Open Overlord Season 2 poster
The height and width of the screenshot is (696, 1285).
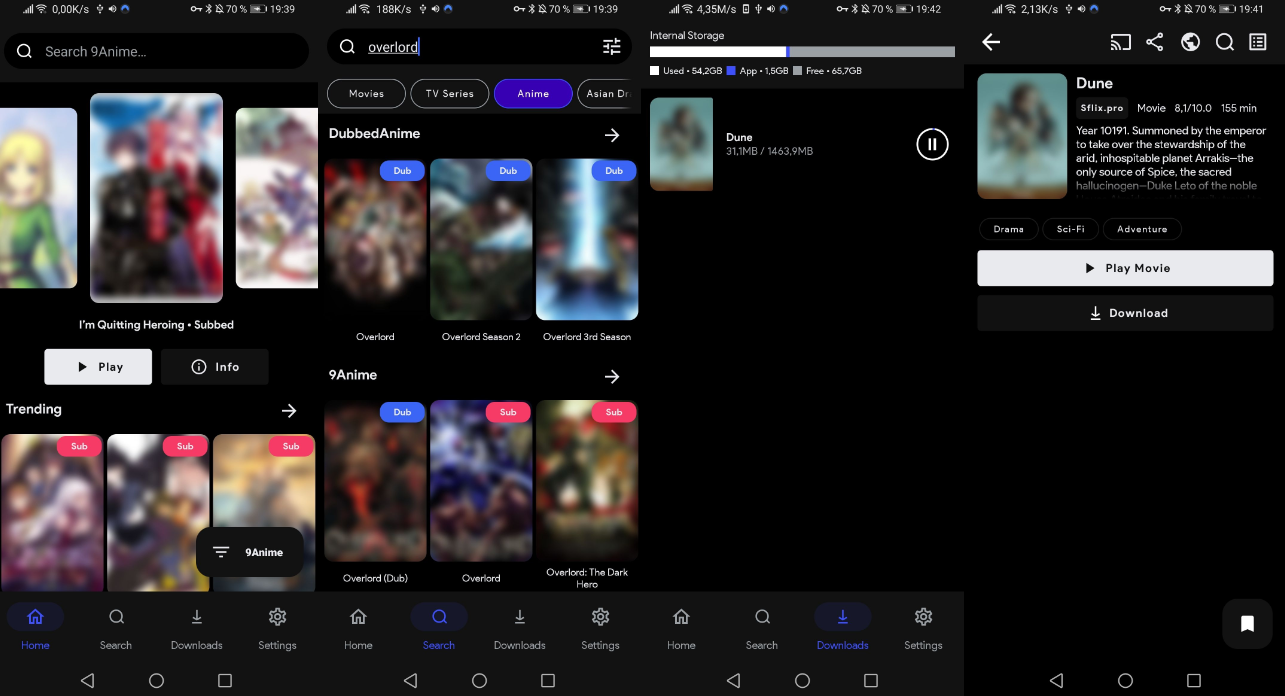(x=481, y=240)
